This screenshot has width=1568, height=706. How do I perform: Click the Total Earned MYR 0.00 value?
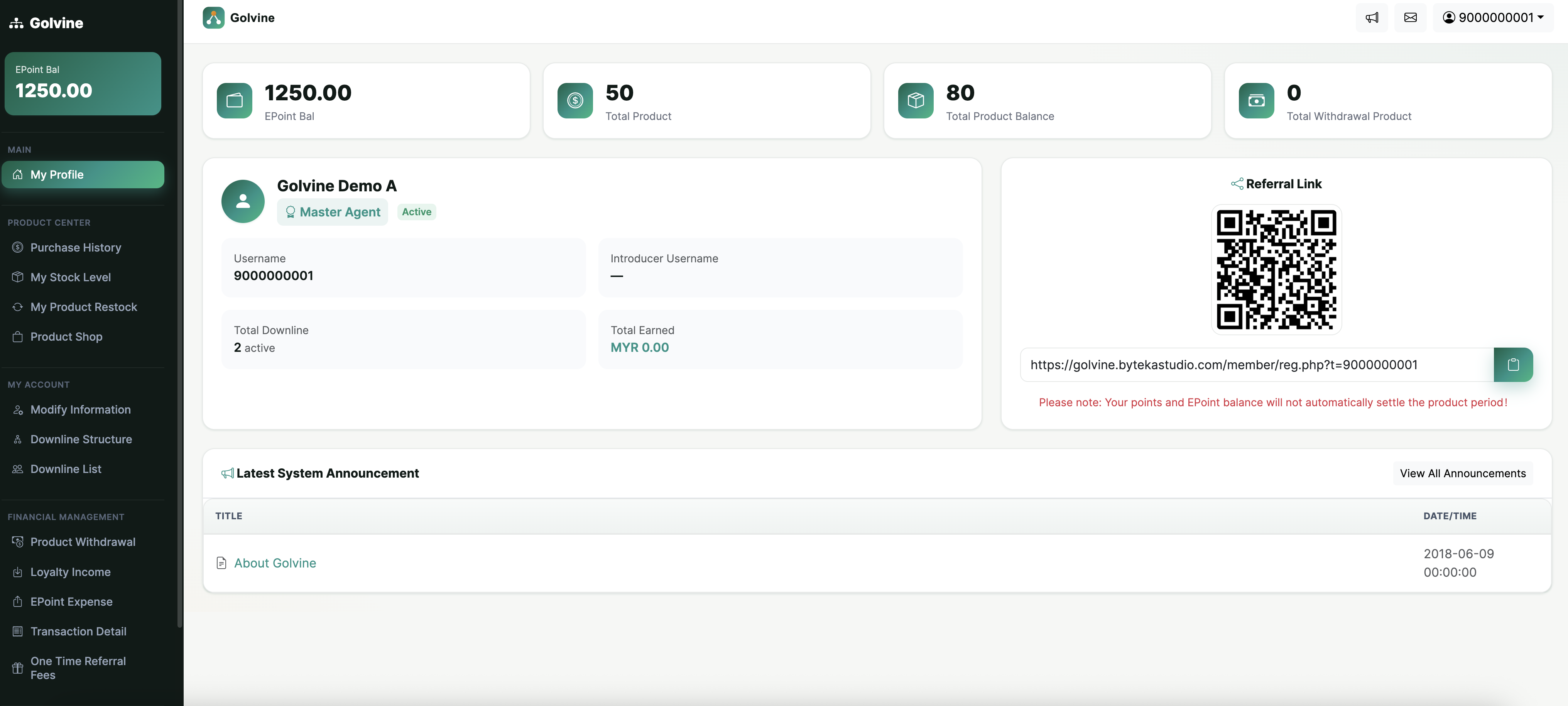[640, 348]
